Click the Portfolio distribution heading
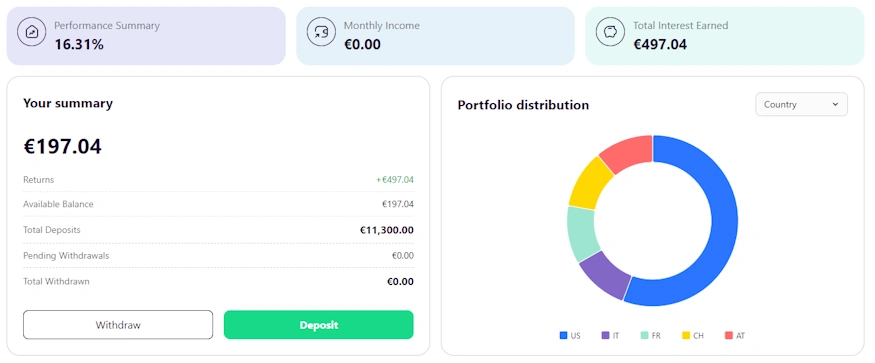Image resolution: width=875 pixels, height=363 pixels. click(x=523, y=105)
